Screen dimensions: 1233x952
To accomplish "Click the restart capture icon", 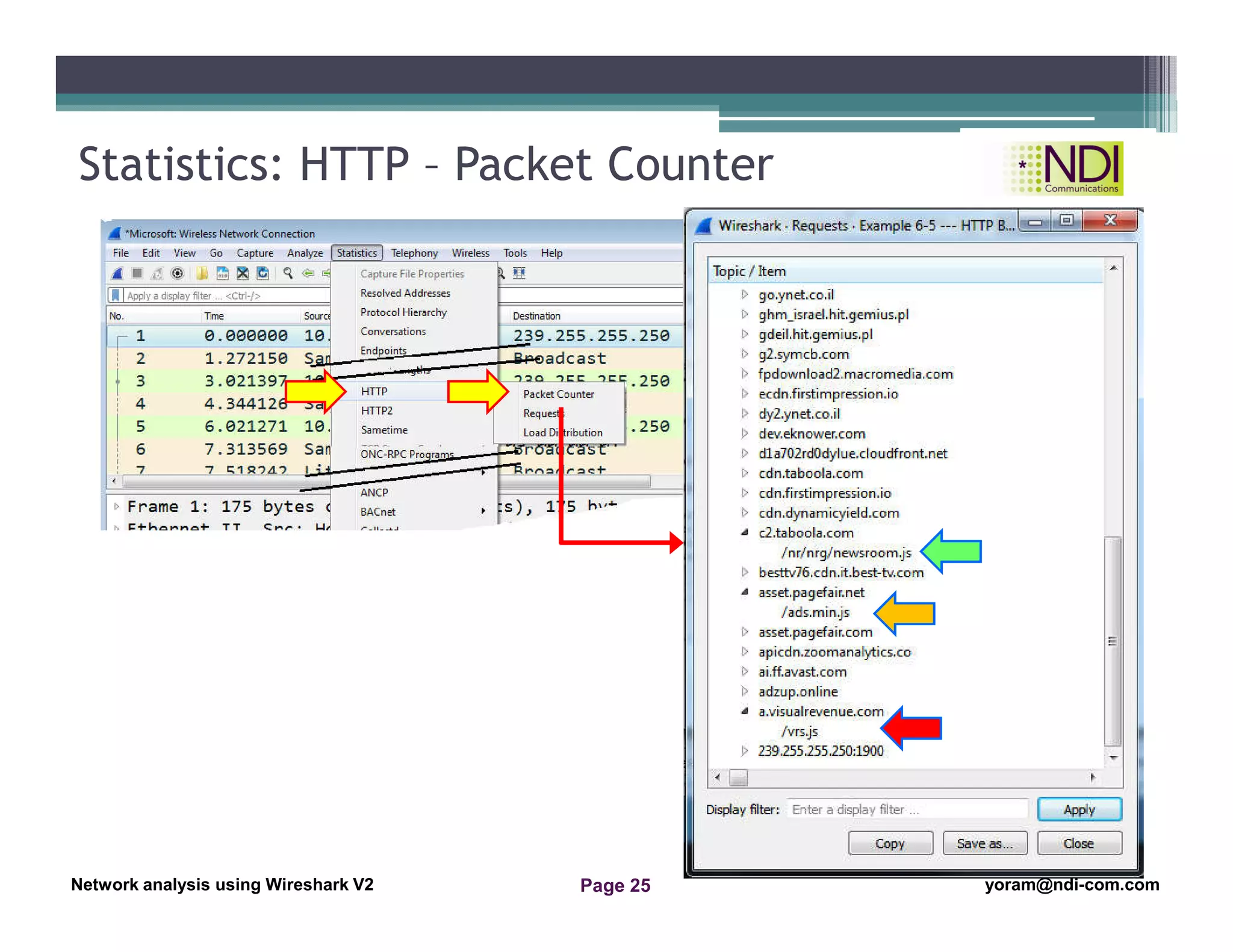I will (157, 274).
